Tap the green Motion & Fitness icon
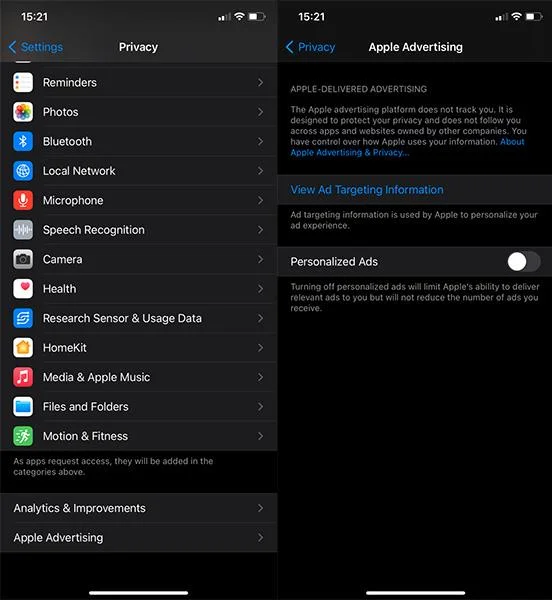 23,436
